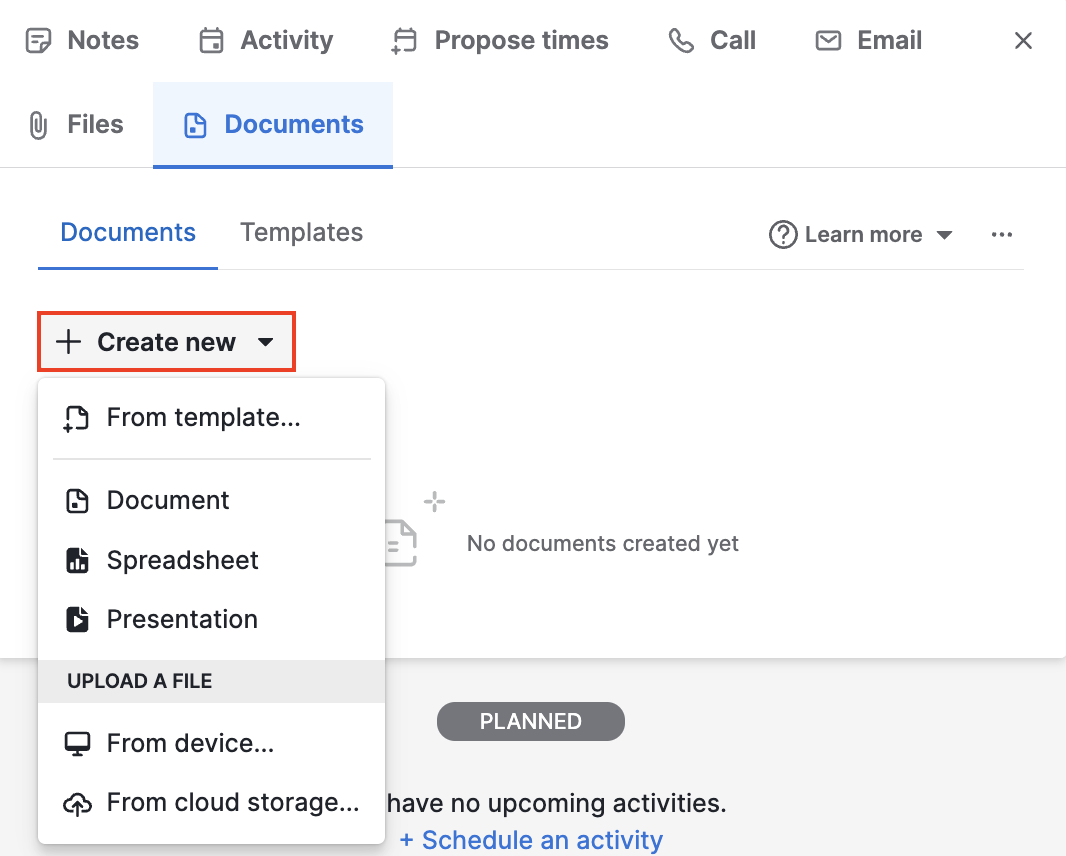The image size is (1066, 856).
Task: Click the Documents page icon
Action: point(194,124)
